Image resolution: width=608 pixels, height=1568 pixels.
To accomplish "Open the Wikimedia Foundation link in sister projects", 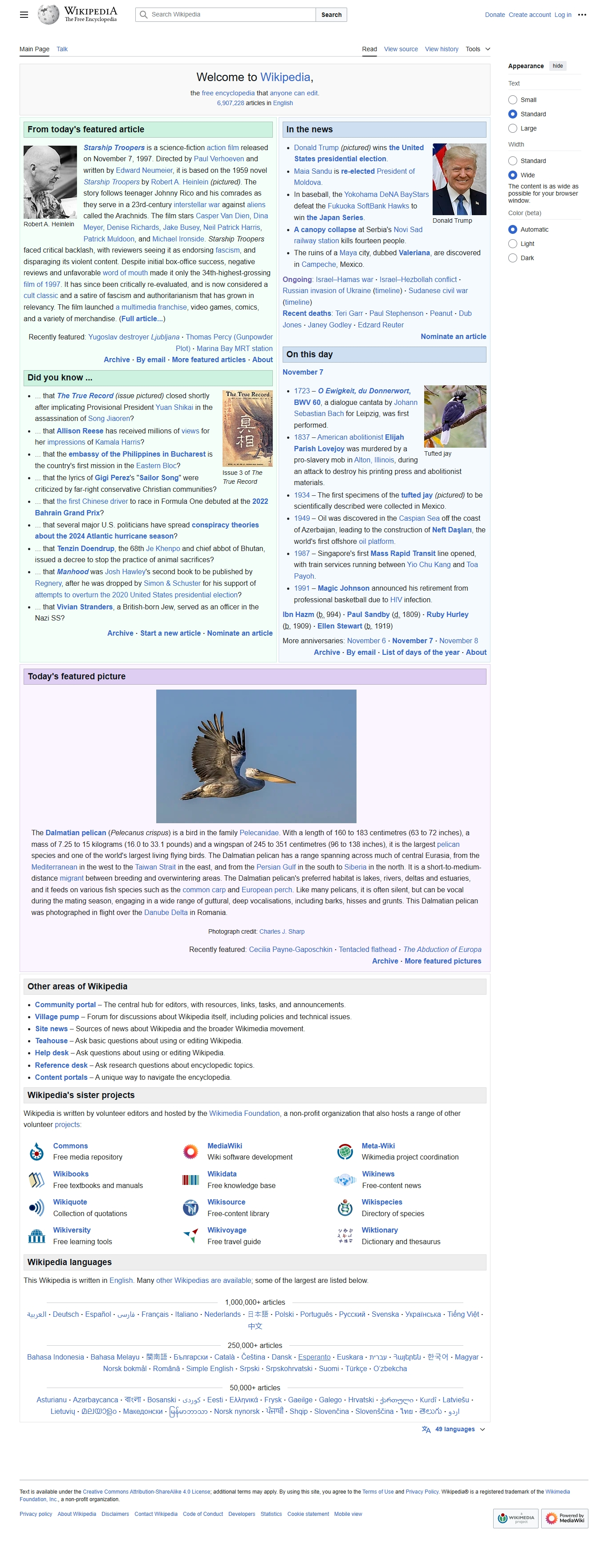I will coord(244,1113).
